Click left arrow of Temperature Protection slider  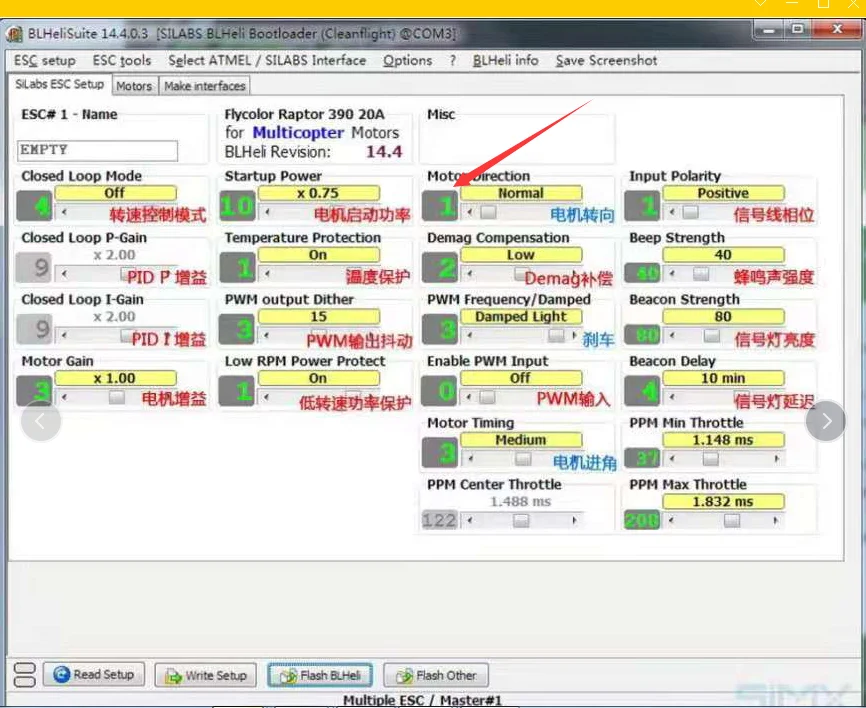click(267, 273)
